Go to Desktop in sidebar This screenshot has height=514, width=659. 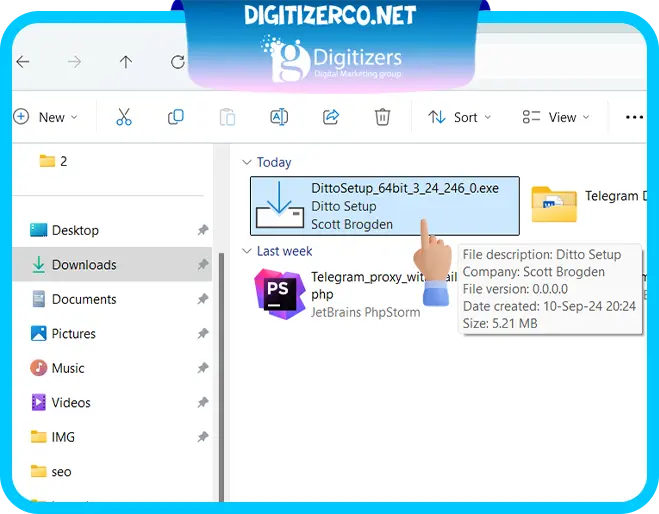coord(64,230)
